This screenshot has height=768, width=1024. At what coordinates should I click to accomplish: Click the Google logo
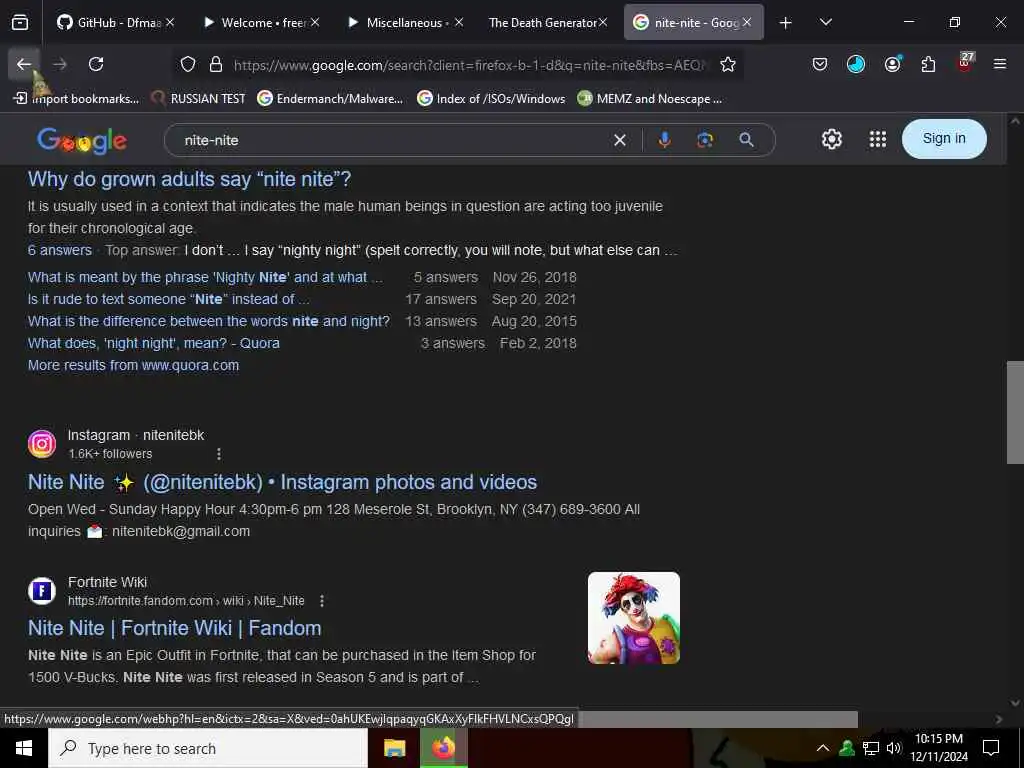point(82,140)
